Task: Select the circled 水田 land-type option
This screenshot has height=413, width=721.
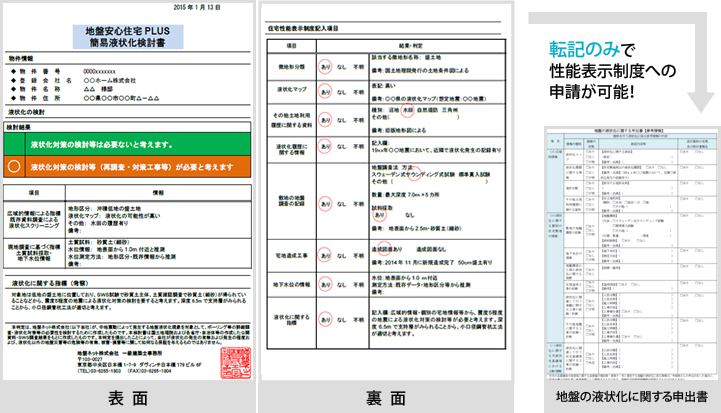Action: click(407, 110)
